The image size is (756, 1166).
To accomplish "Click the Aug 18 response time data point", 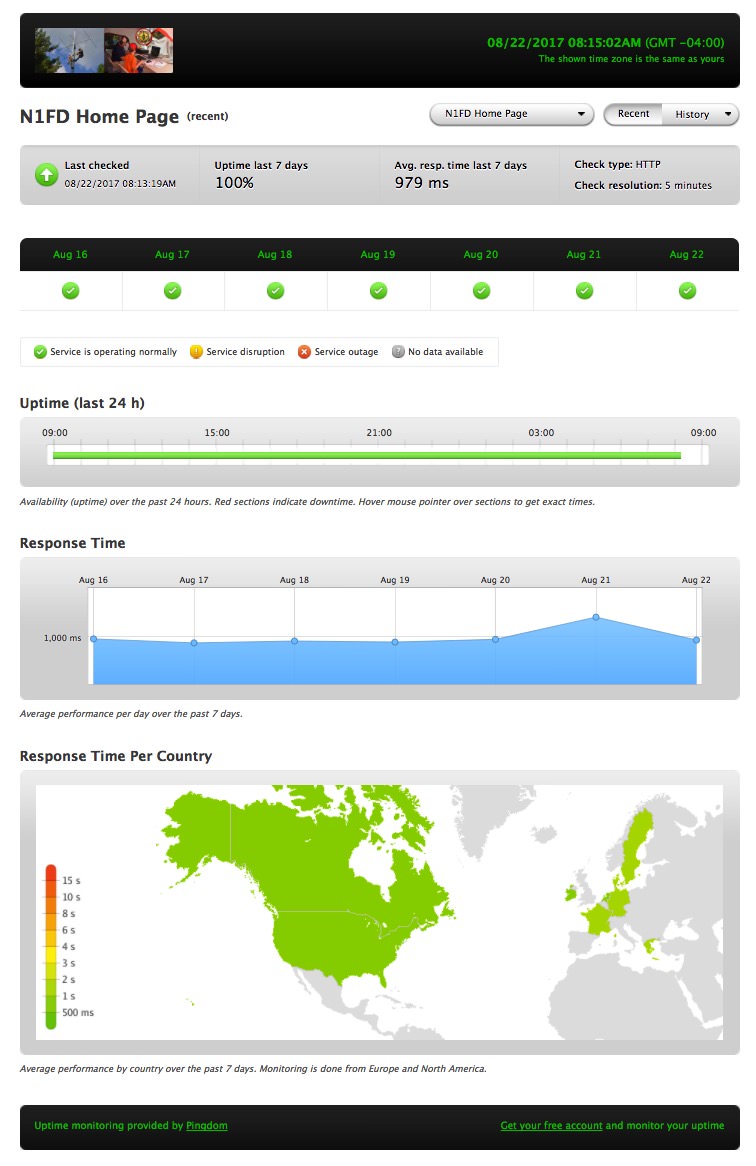I will [x=294, y=641].
